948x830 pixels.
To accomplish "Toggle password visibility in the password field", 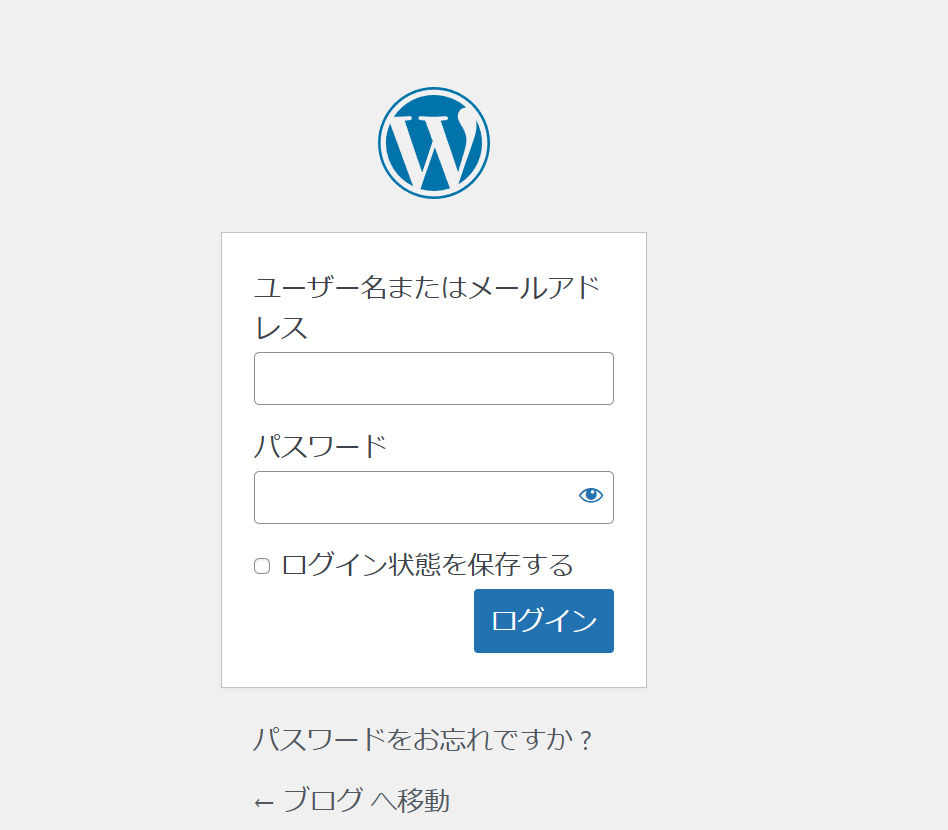I will (591, 496).
